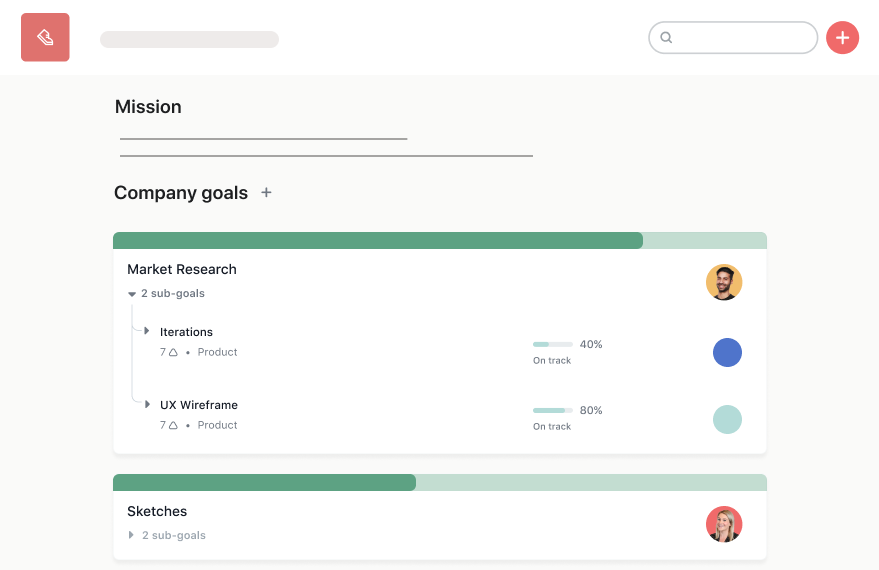Expand the Iterations sub-goal
The height and width of the screenshot is (570, 879).
point(147,331)
